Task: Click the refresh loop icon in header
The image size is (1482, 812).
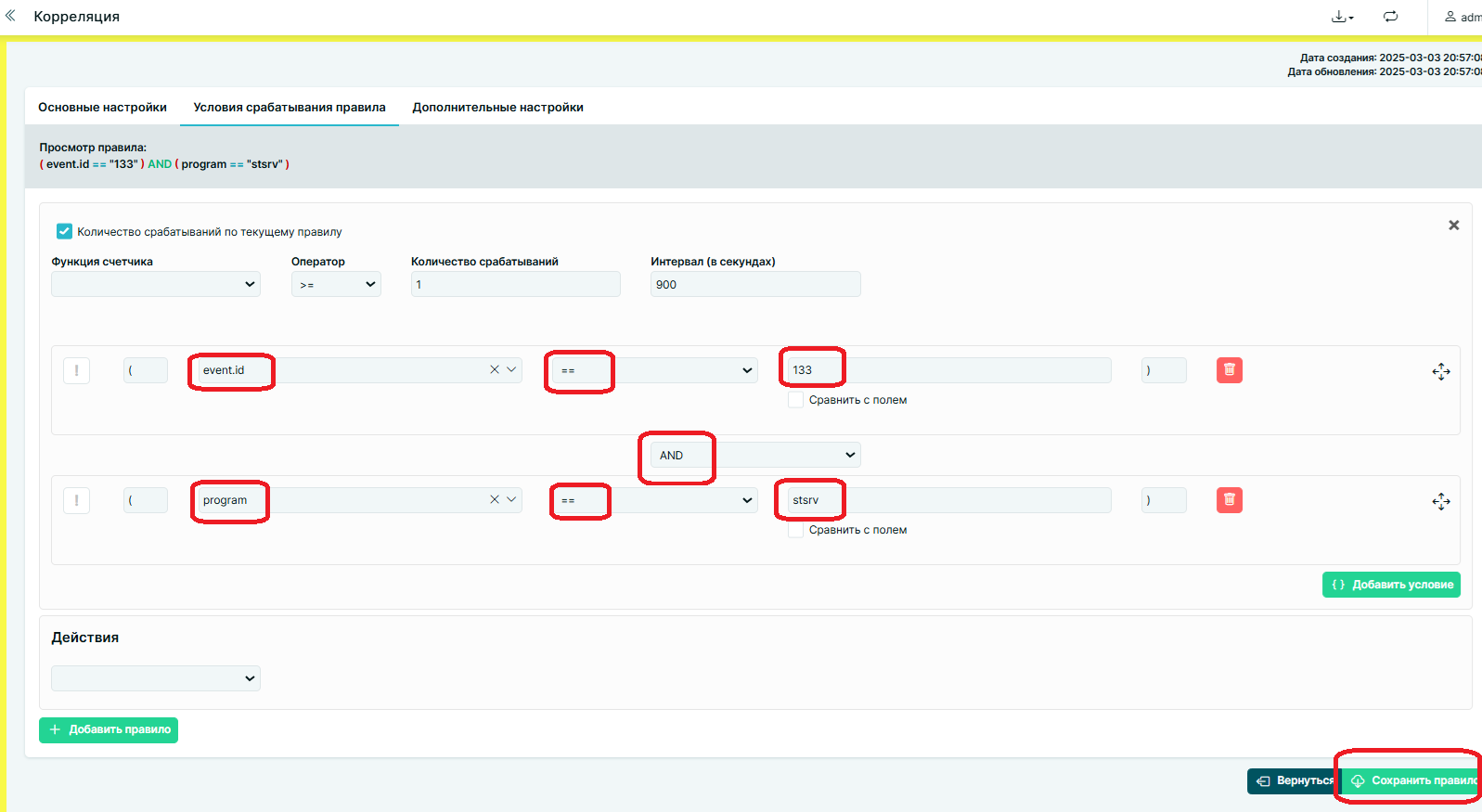Action: point(1390,17)
